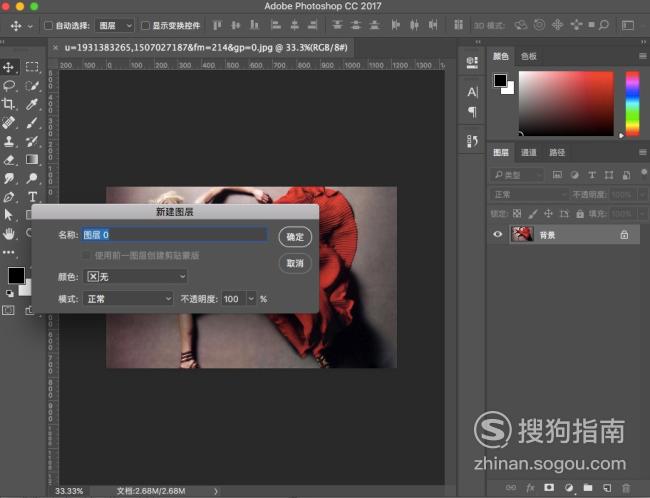Viewport: 650px width, 498px height.
Task: Select the Crop tool
Action: coord(8,104)
